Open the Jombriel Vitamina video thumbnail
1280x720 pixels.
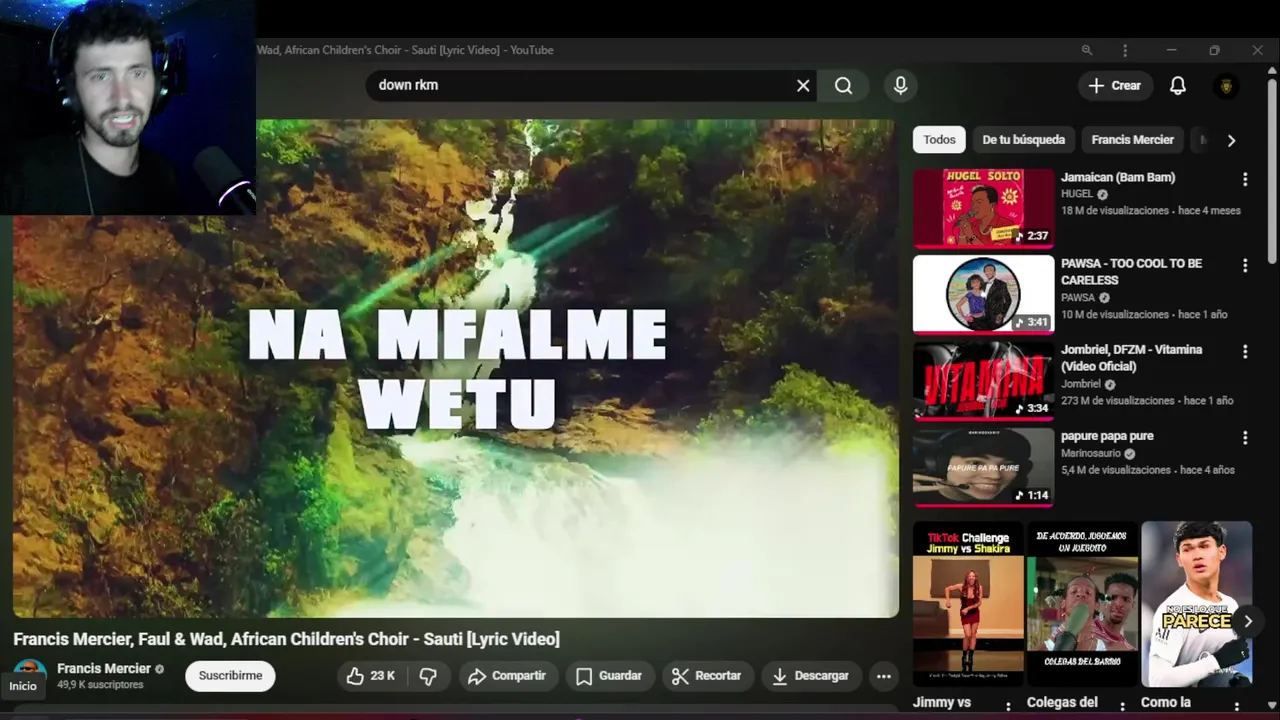983,380
